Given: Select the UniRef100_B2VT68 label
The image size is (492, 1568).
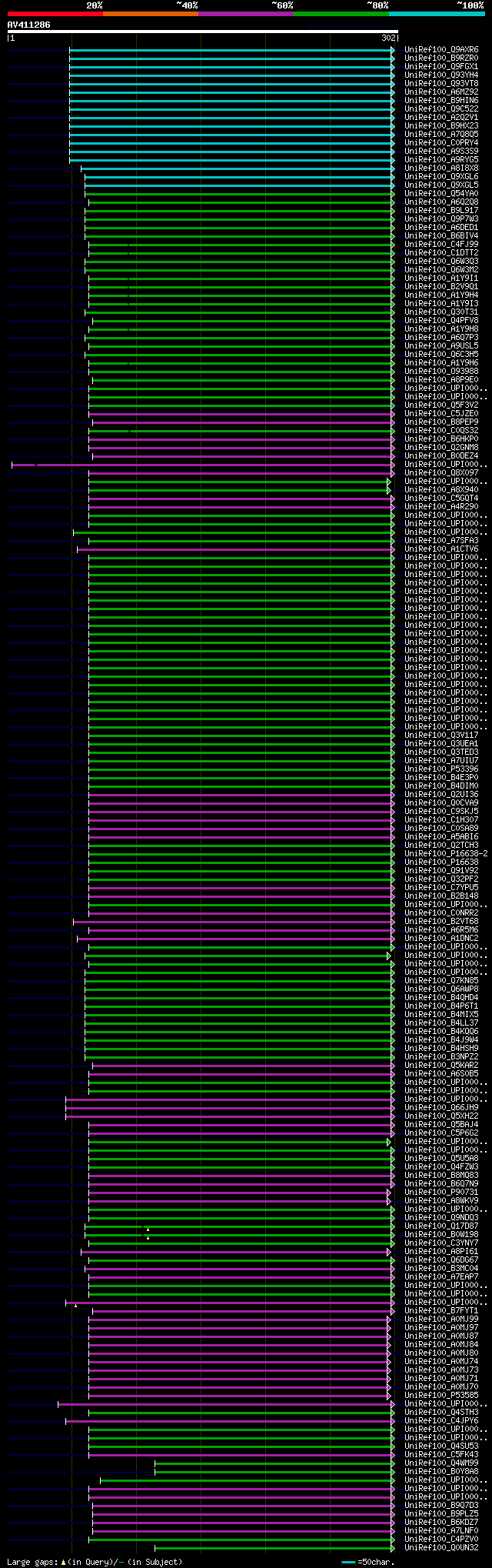Looking at the screenshot, I should pos(441,921).
